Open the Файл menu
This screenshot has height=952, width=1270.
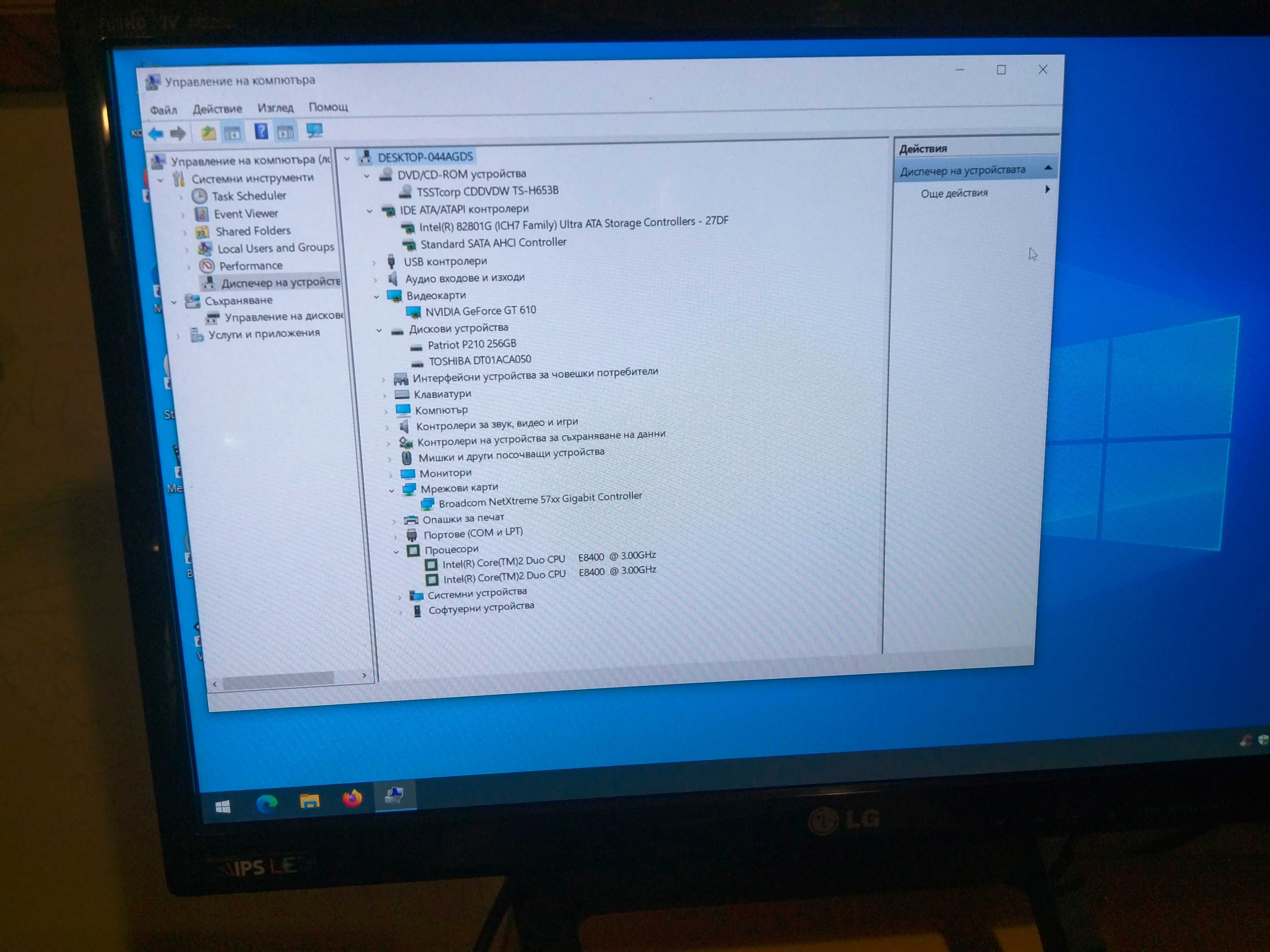pyautogui.click(x=164, y=110)
